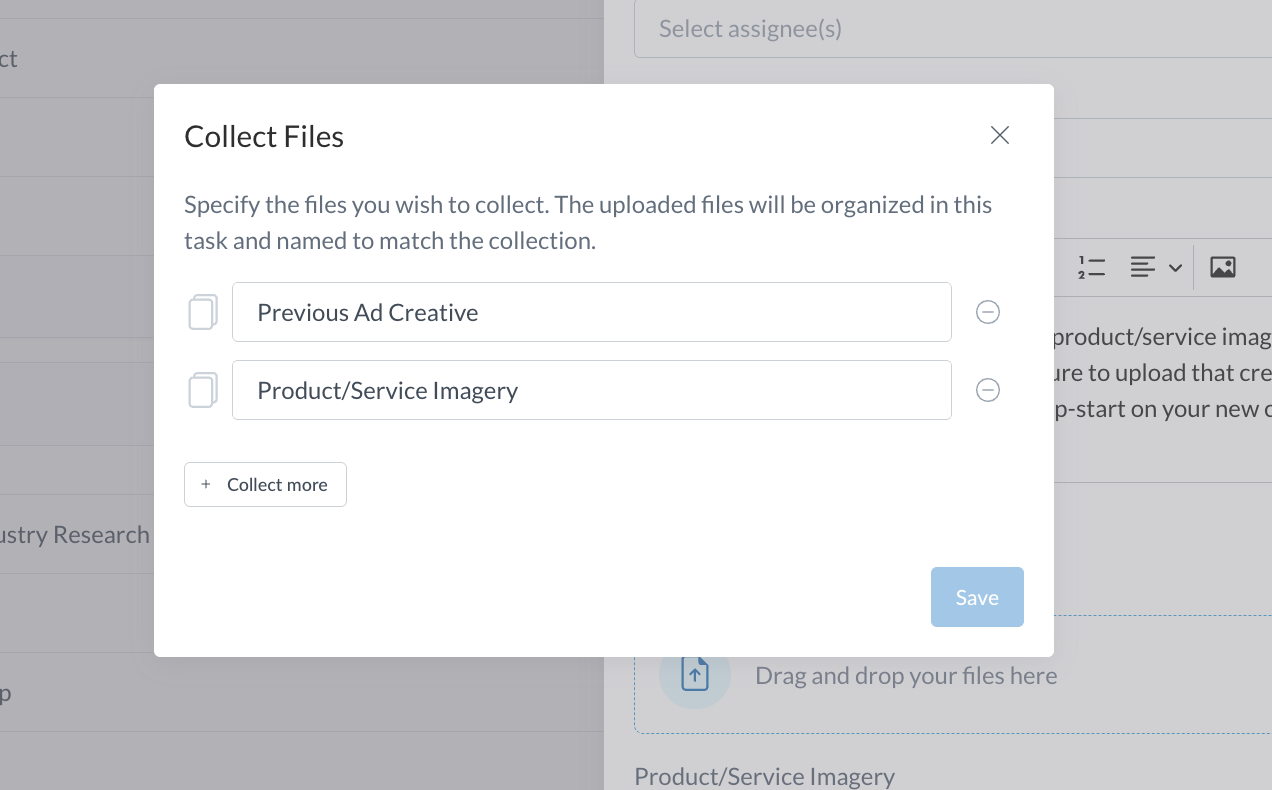Close the Collect Files dialog
Viewport: 1272px width, 790px height.
(x=999, y=136)
